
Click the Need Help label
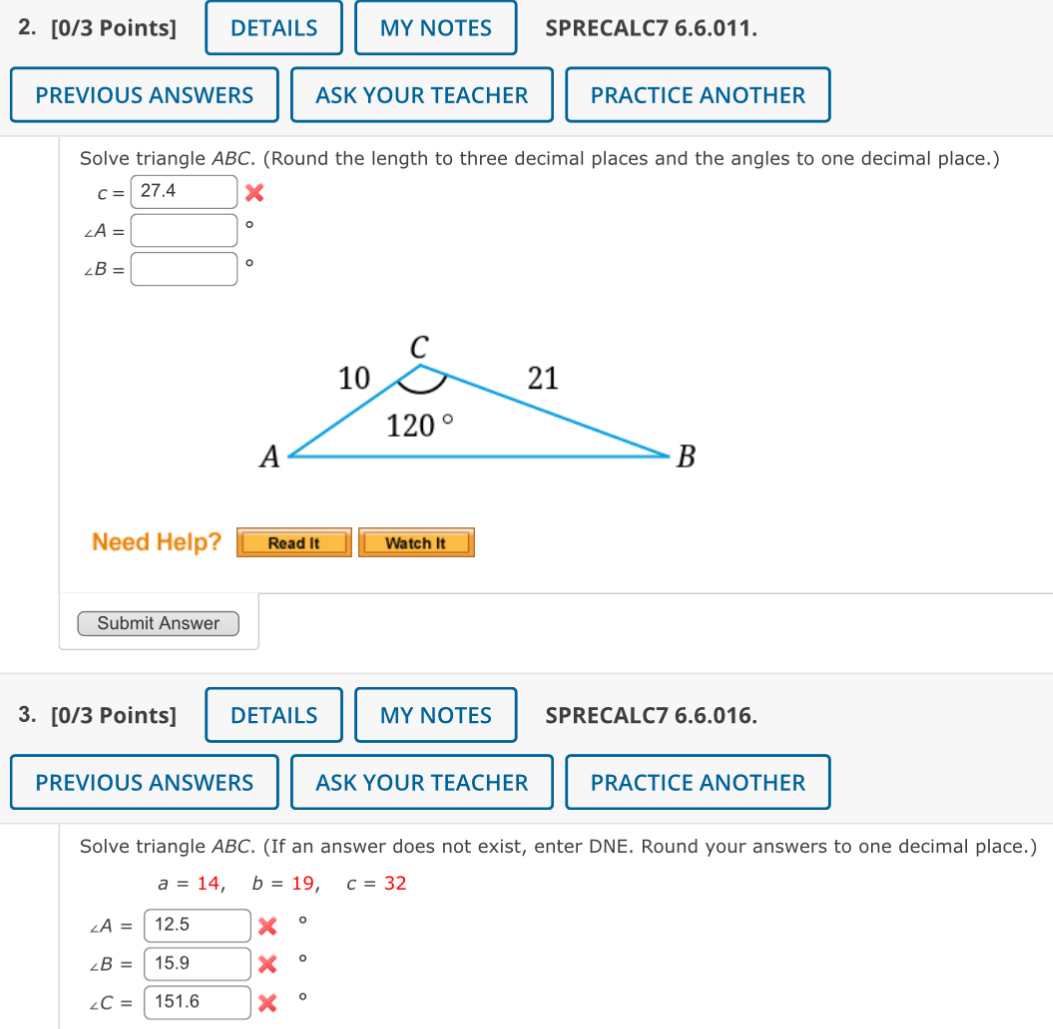point(155,542)
